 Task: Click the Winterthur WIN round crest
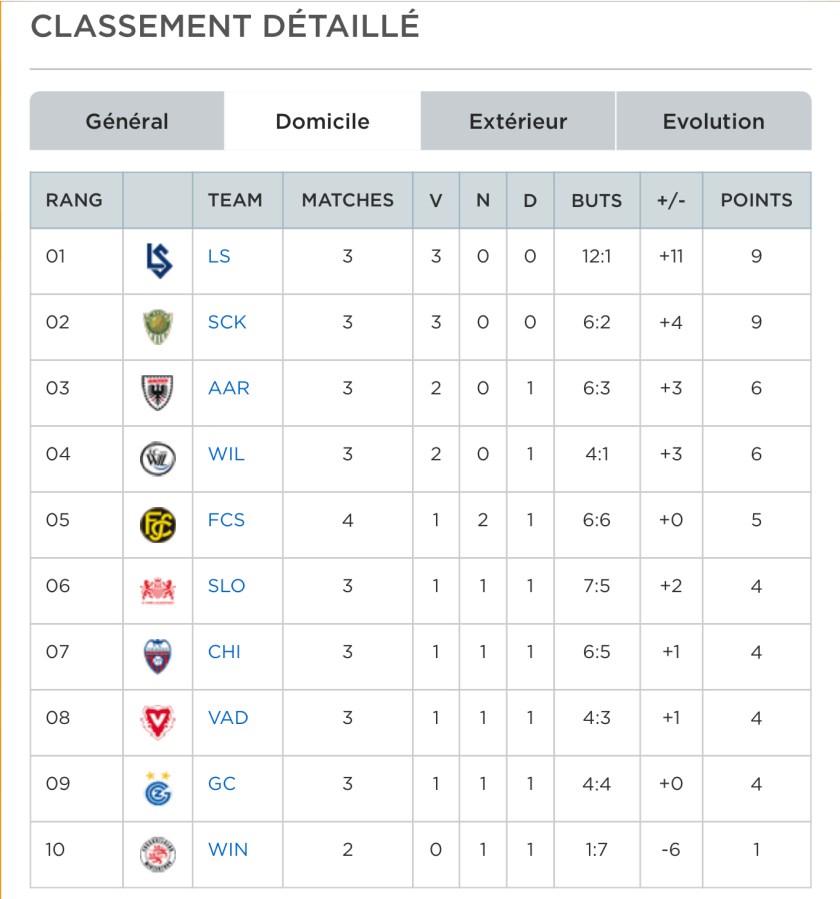click(x=158, y=854)
